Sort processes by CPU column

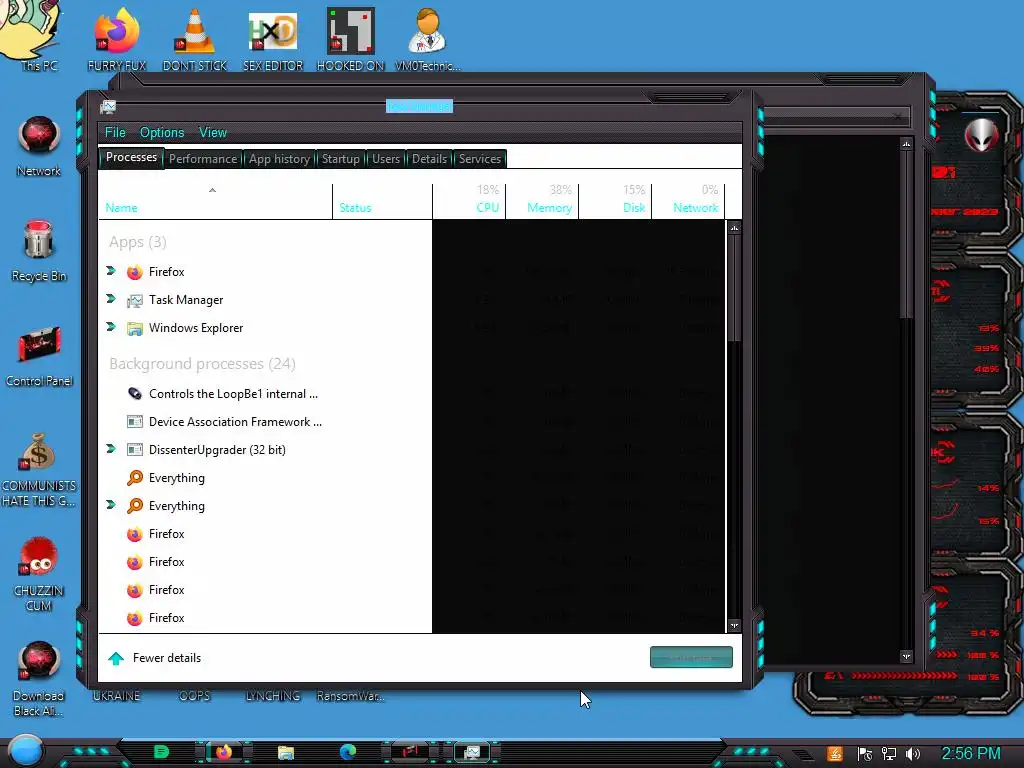click(469, 201)
